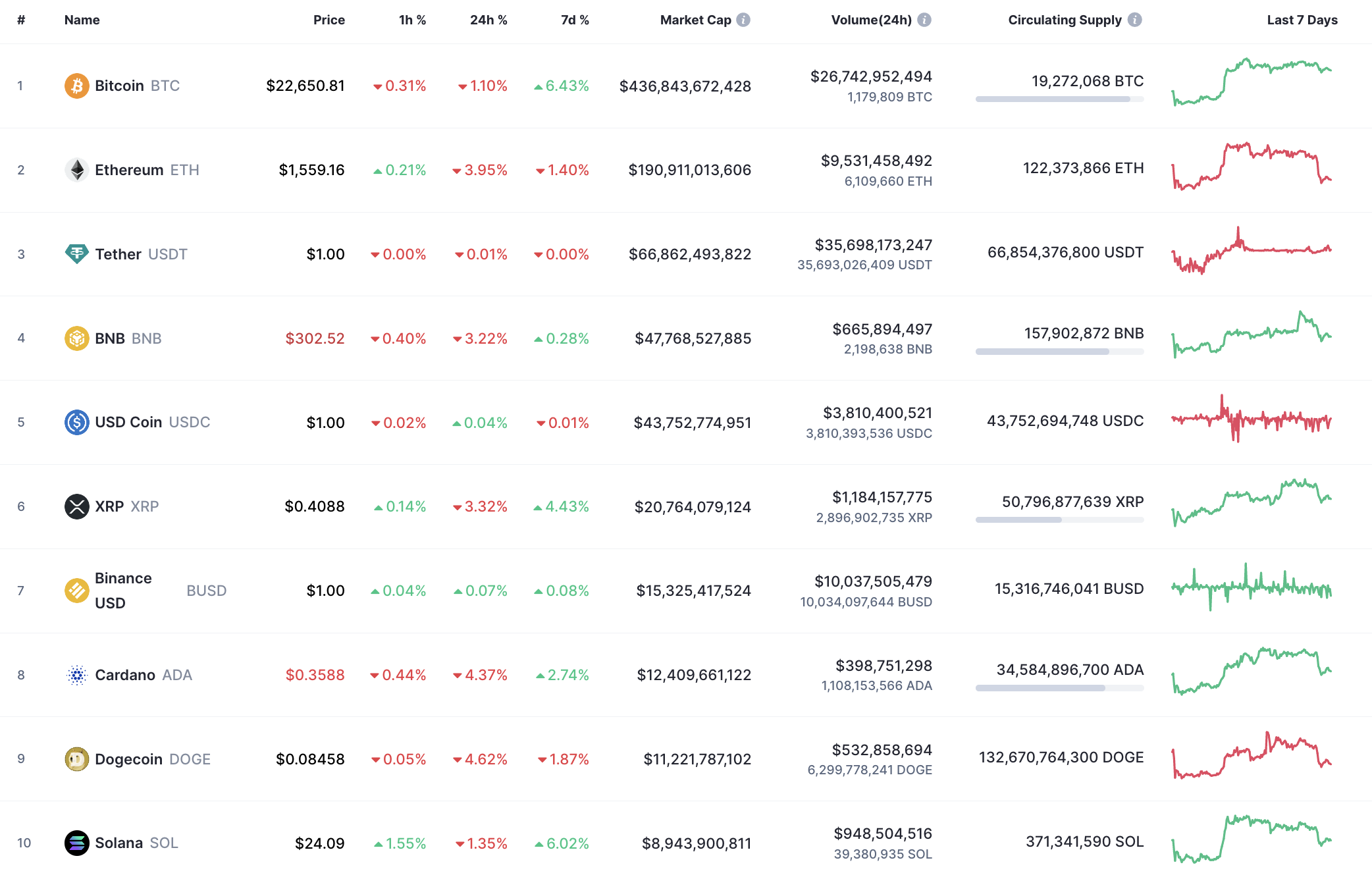Click BNB's circulating supply progress bar
Image resolution: width=1372 pixels, height=877 pixels.
[x=1059, y=351]
